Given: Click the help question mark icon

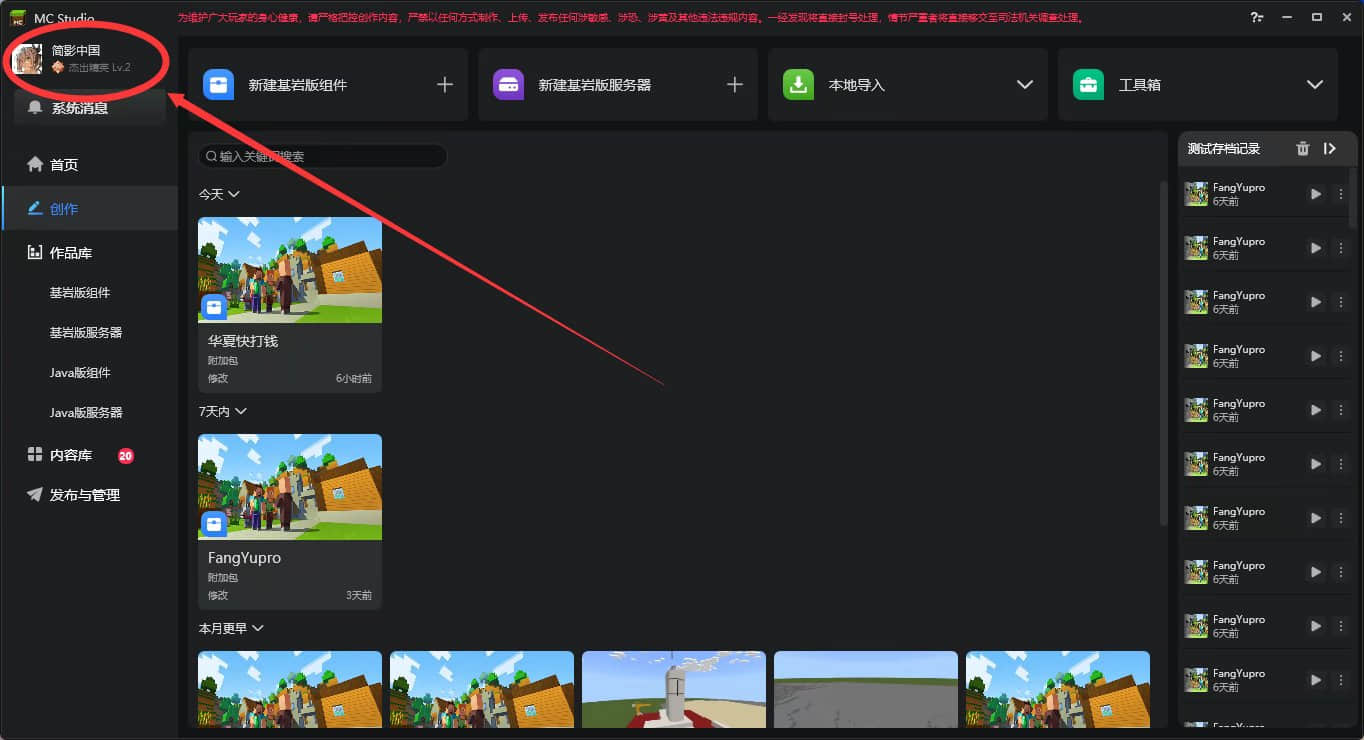Looking at the screenshot, I should click(1256, 18).
